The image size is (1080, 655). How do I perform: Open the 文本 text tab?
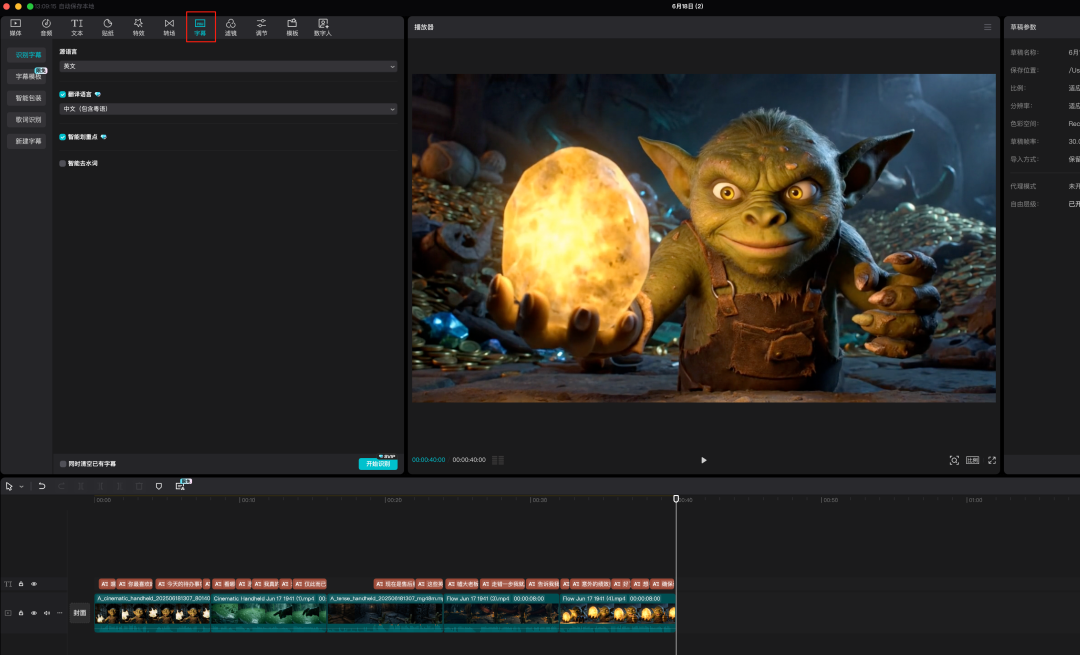(76, 27)
